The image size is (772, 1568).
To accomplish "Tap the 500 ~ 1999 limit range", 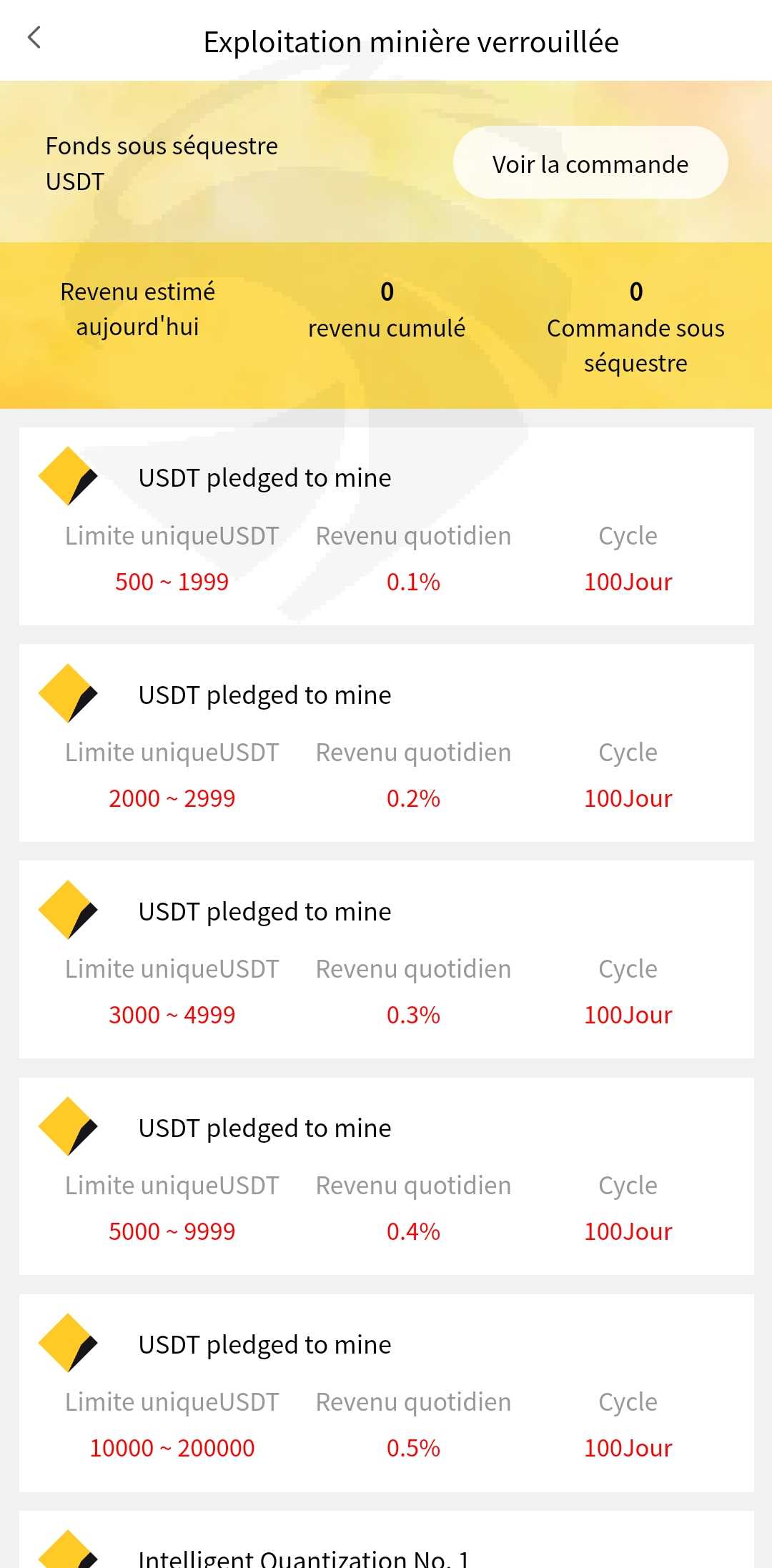I will point(172,582).
